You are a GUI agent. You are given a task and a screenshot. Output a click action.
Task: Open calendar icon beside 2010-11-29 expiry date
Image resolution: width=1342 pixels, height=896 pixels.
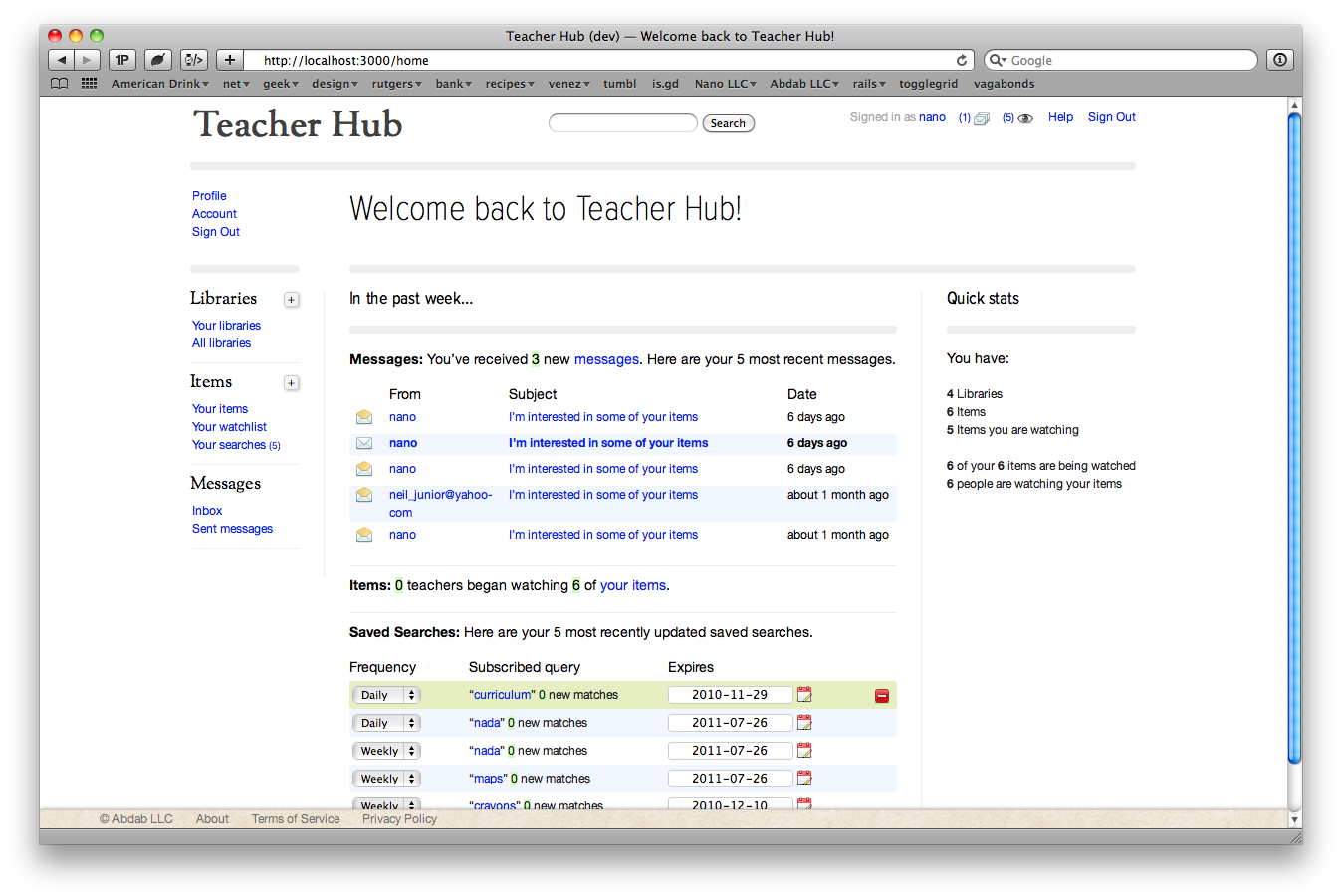(x=804, y=695)
